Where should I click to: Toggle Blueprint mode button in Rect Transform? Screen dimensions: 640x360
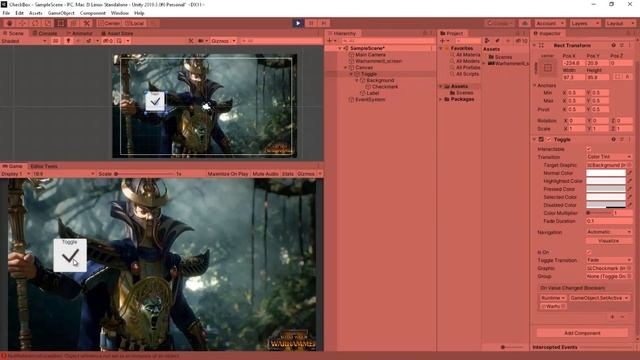618,76
